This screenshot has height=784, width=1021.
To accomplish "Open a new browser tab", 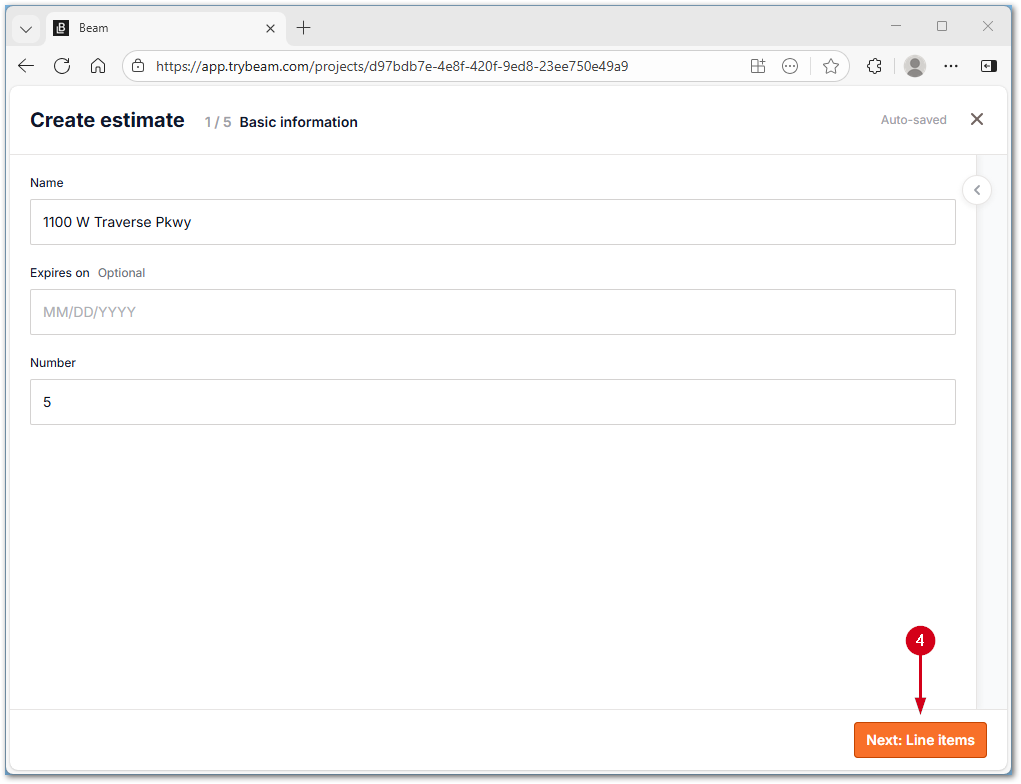I will [x=303, y=27].
